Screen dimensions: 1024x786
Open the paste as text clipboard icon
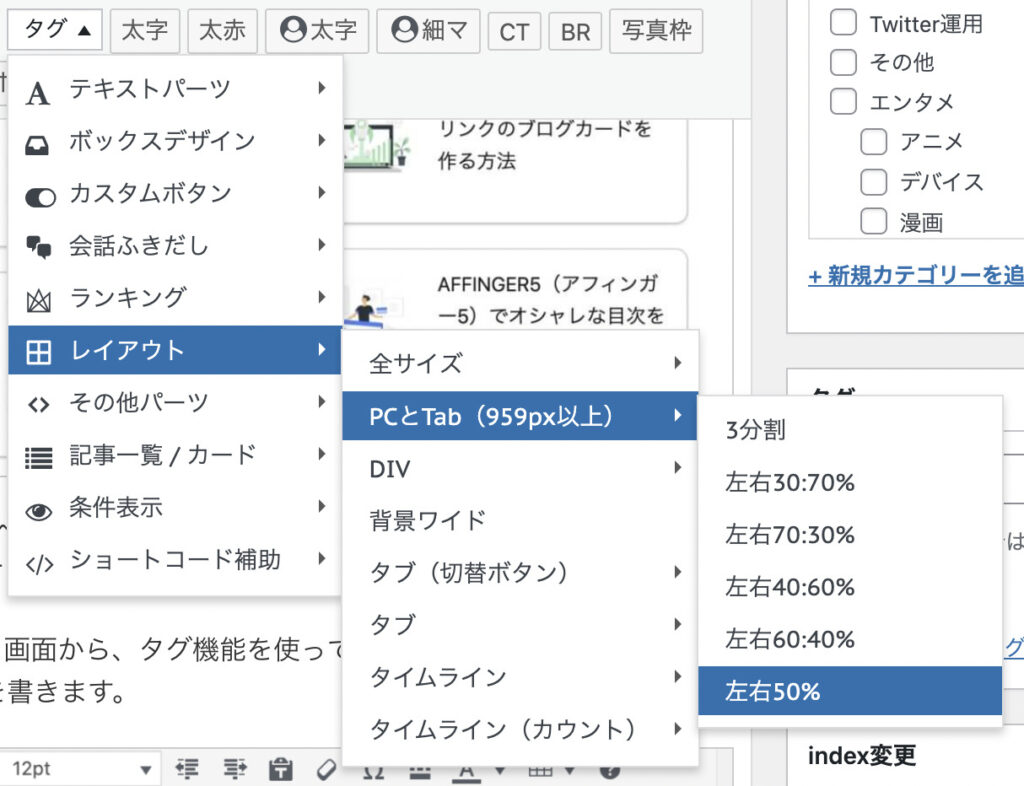(281, 770)
